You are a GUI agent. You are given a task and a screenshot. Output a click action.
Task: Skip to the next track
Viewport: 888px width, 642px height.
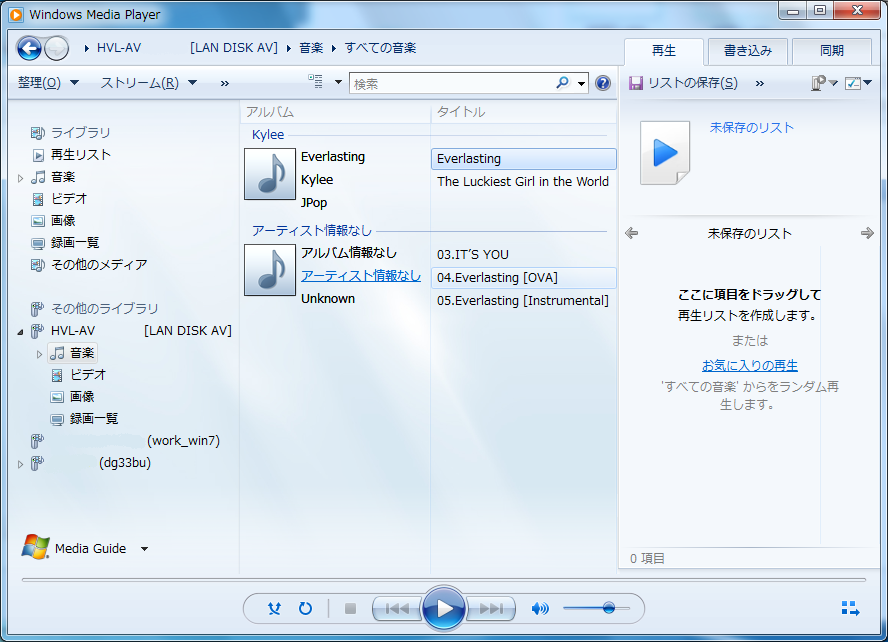(x=490, y=609)
